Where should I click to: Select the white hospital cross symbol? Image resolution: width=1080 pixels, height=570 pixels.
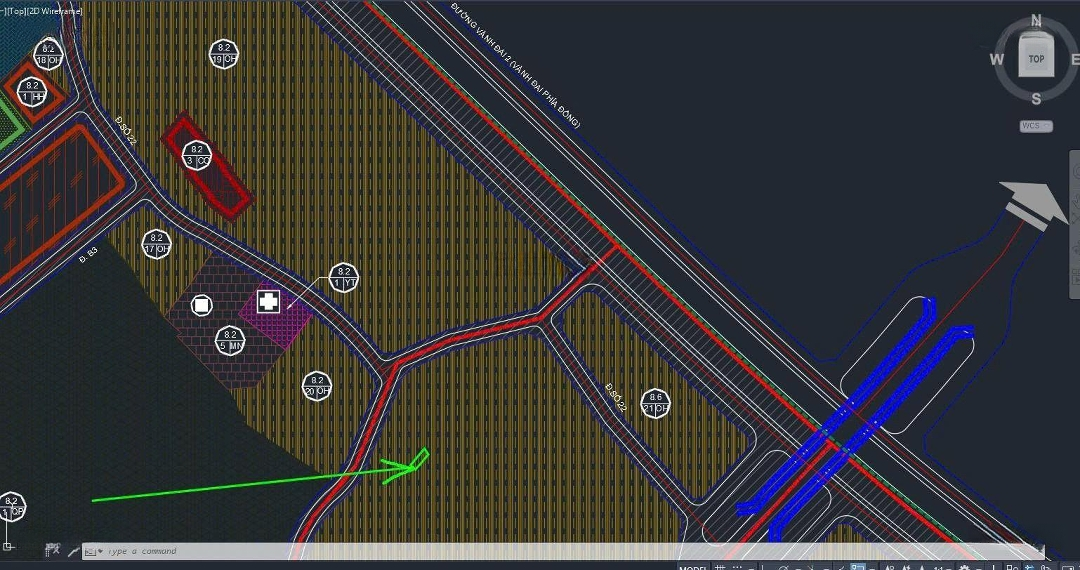[268, 301]
